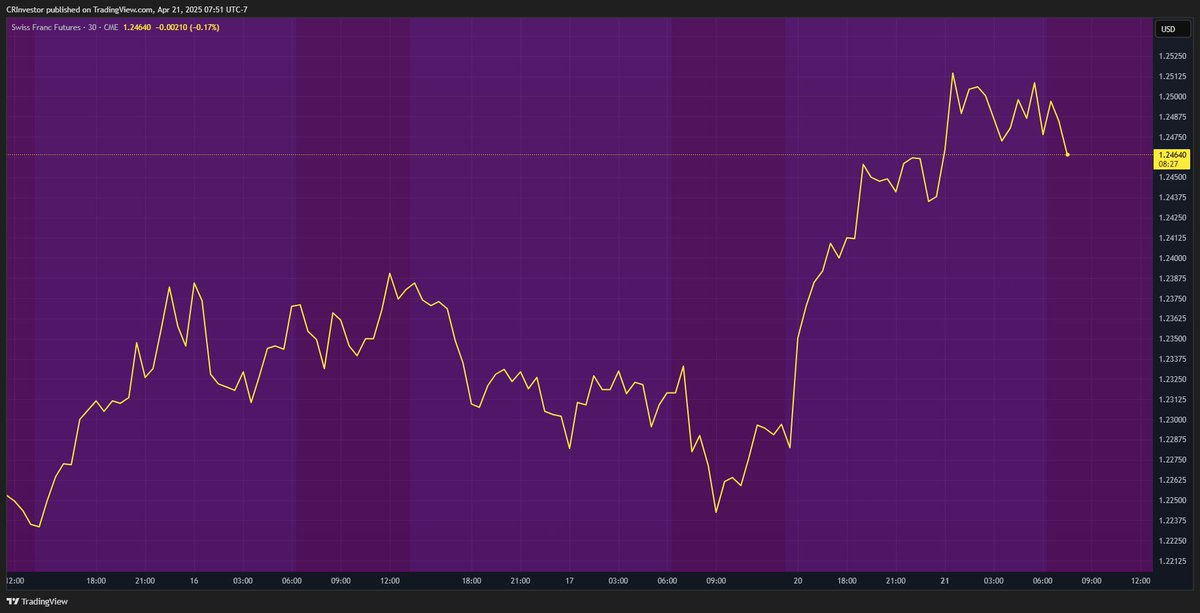Click the date label 16 on time axis
The image size is (1200, 613).
(194, 580)
